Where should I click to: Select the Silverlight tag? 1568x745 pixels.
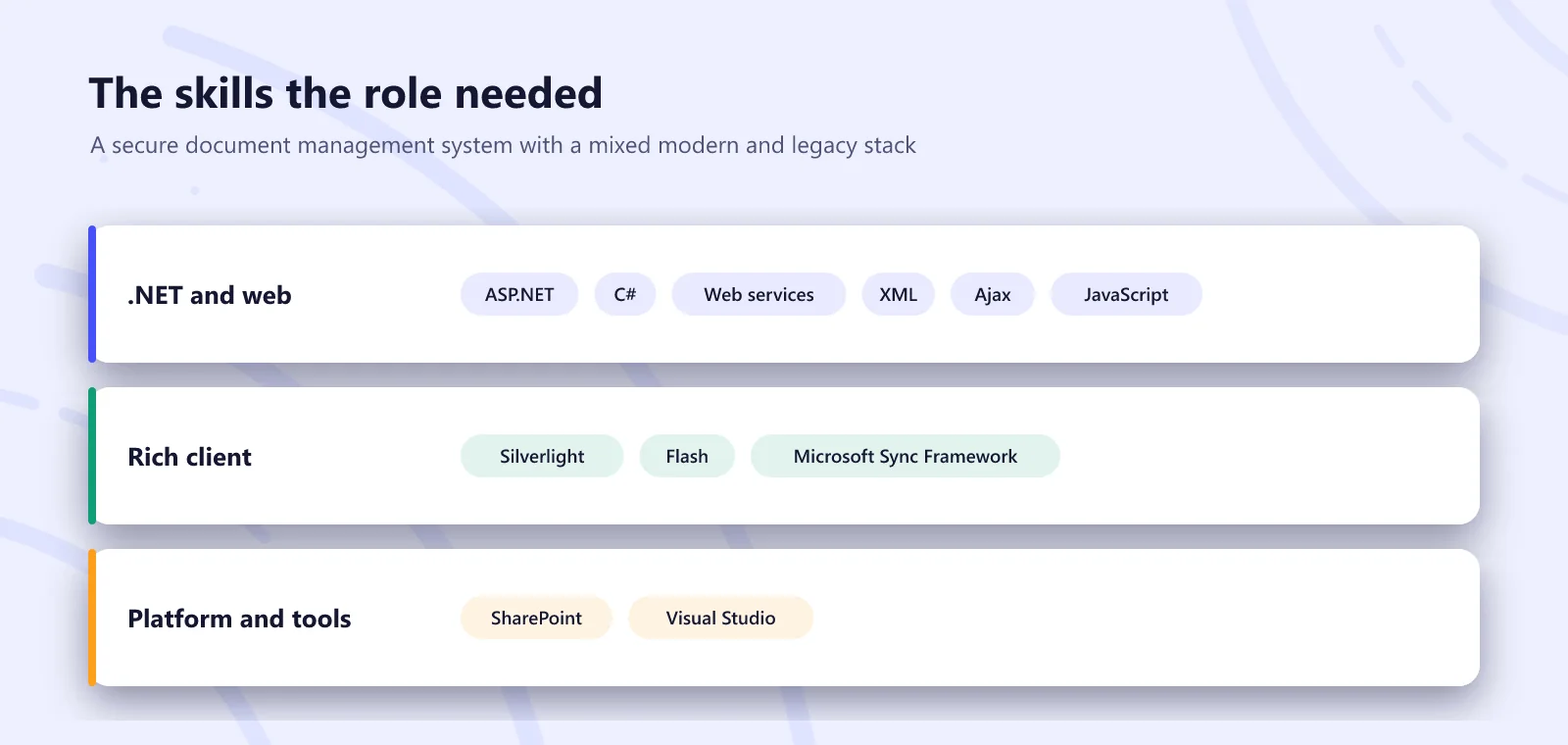point(542,456)
